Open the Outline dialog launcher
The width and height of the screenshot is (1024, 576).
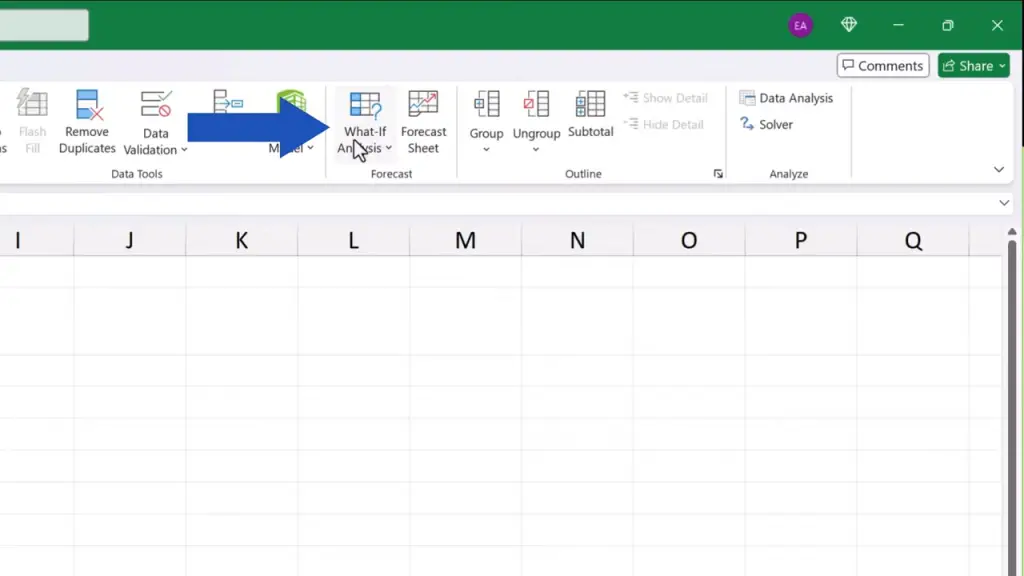pyautogui.click(x=718, y=174)
